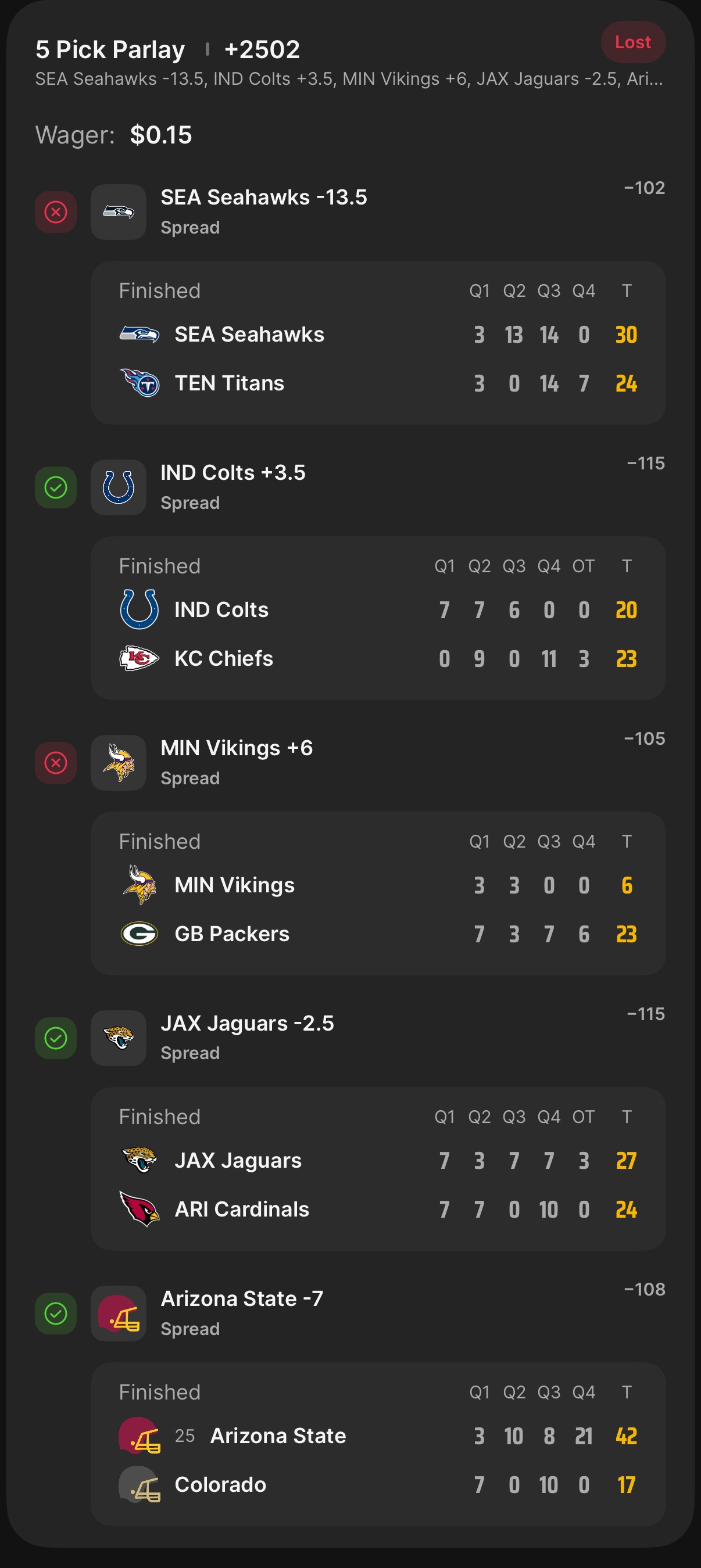This screenshot has width=701, height=1568.
Task: Click the -102 odds on the Seahawks pick
Action: (644, 188)
